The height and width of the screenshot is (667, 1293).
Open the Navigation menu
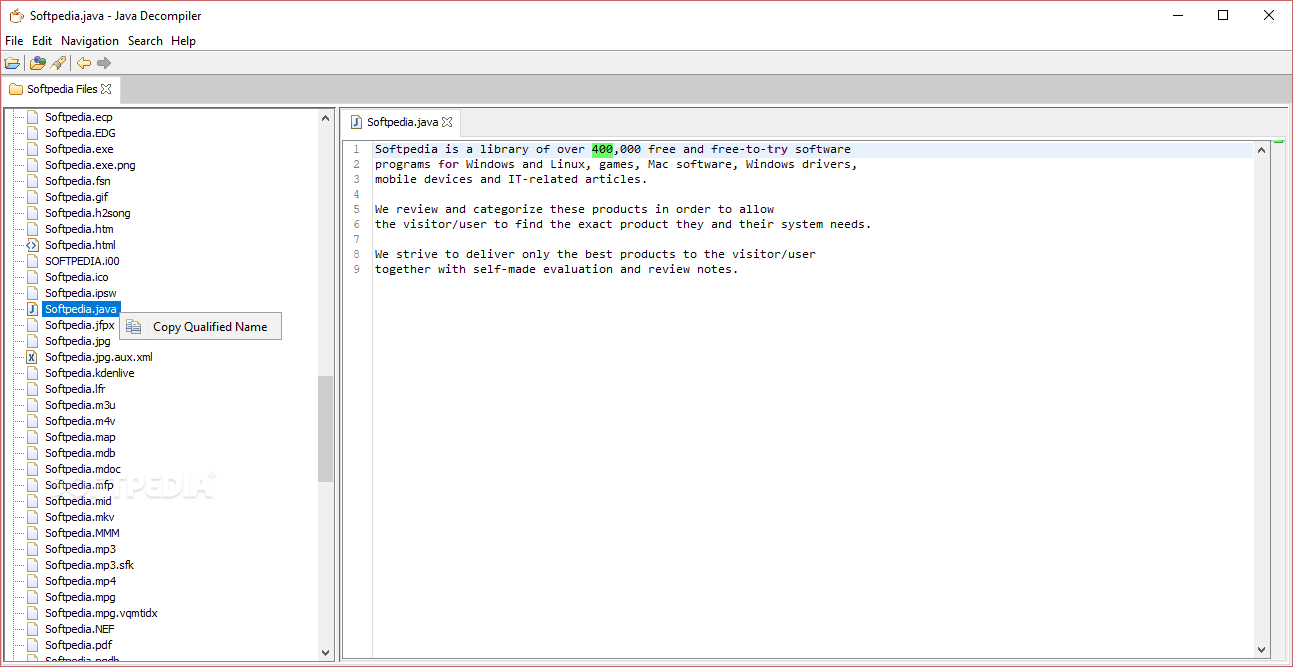90,41
